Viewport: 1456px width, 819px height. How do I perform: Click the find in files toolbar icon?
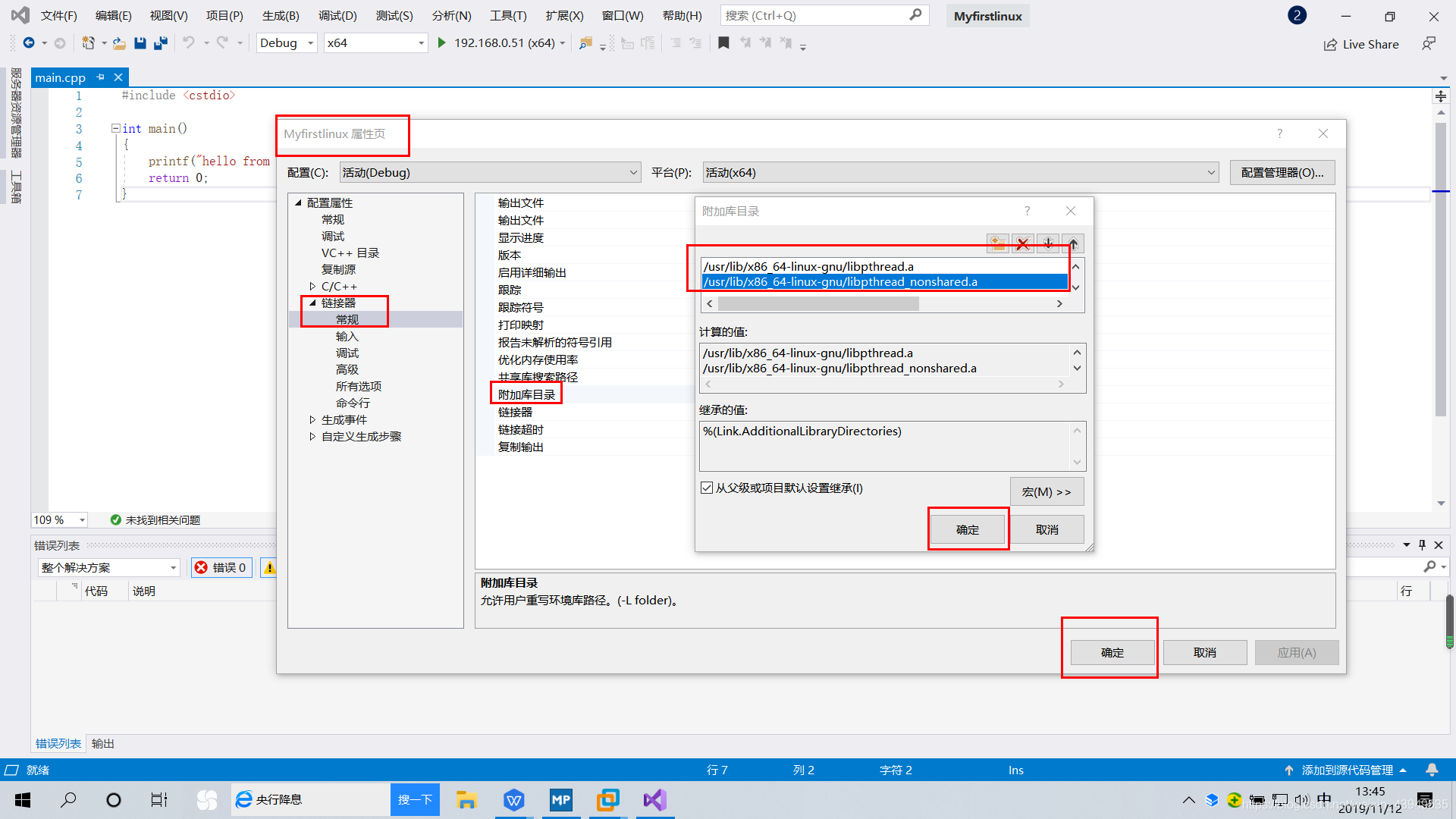(x=585, y=43)
